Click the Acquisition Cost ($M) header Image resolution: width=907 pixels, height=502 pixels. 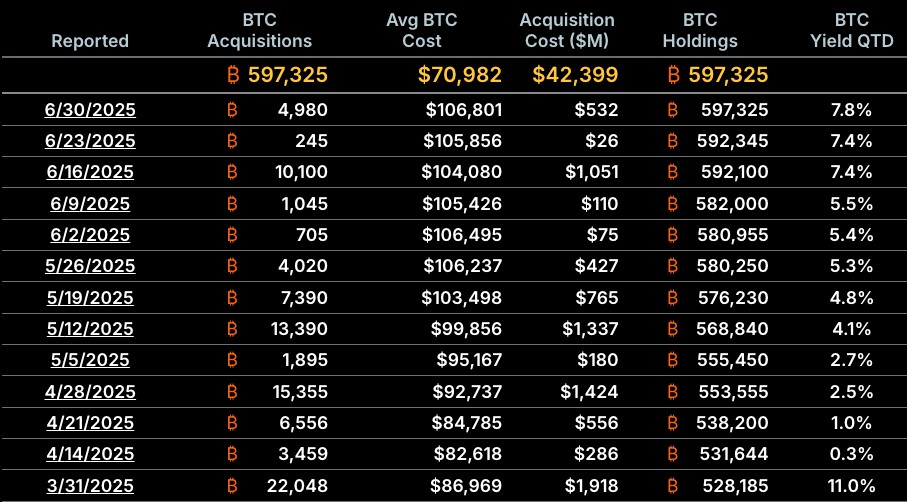coord(568,31)
